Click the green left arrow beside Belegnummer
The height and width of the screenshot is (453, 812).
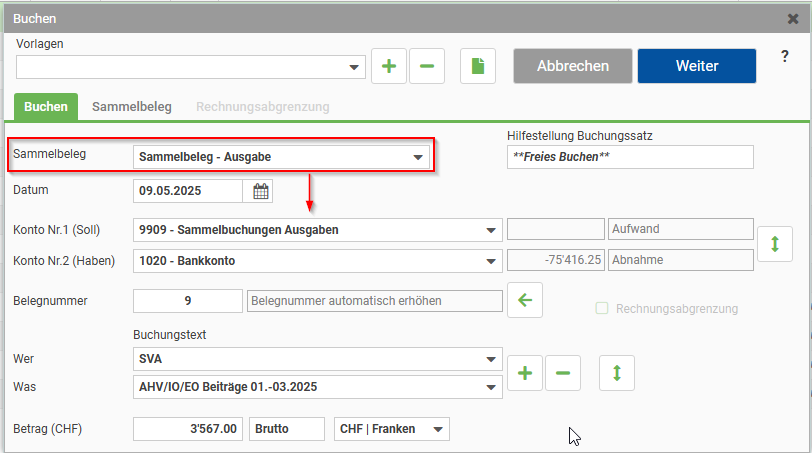(525, 300)
